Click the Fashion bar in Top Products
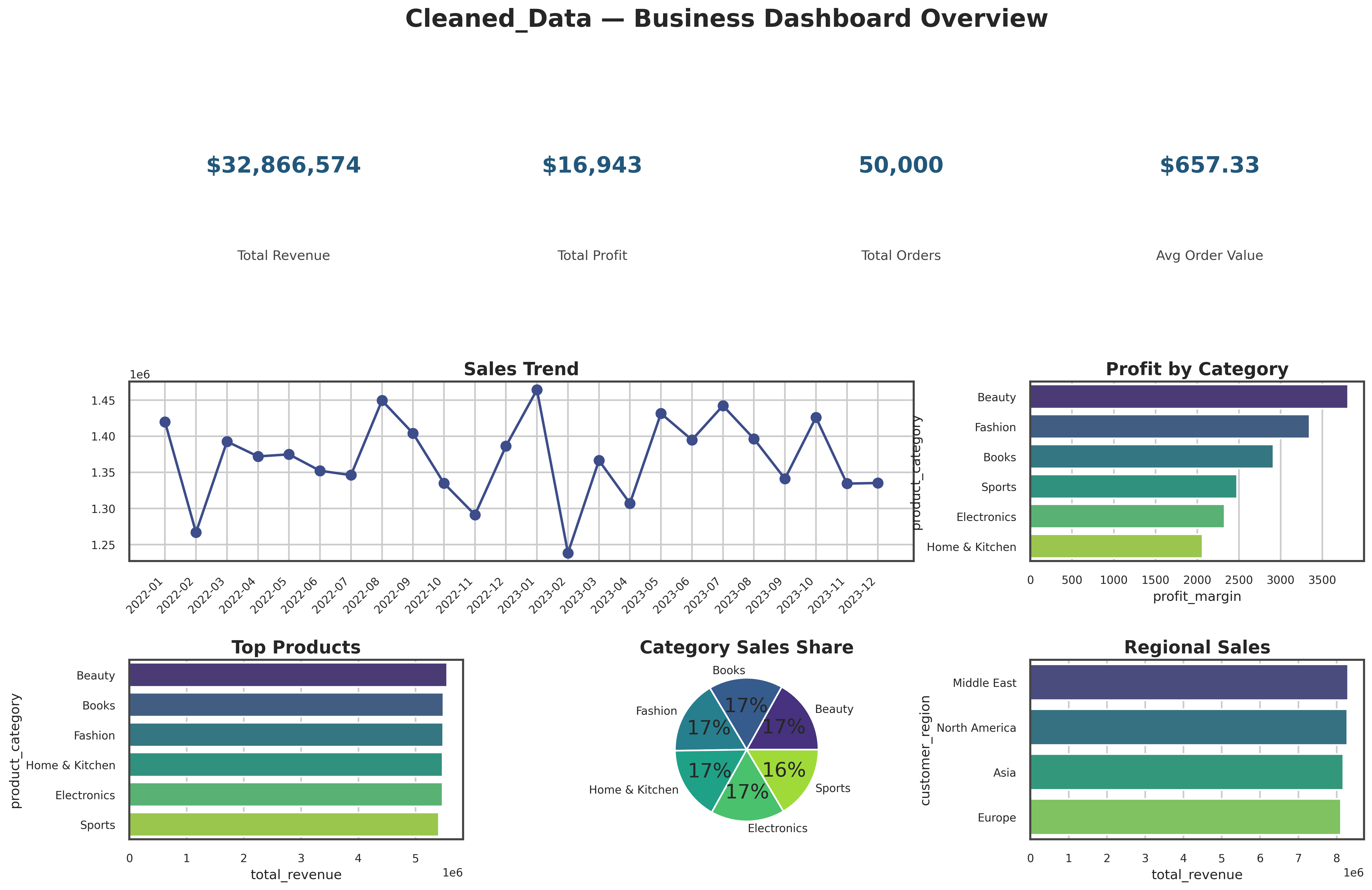 286,735
